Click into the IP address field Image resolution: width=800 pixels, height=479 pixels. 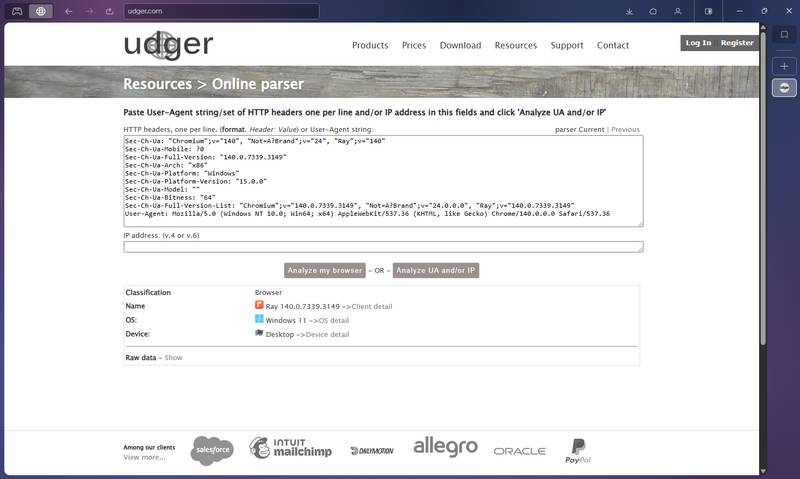pyautogui.click(x=383, y=247)
